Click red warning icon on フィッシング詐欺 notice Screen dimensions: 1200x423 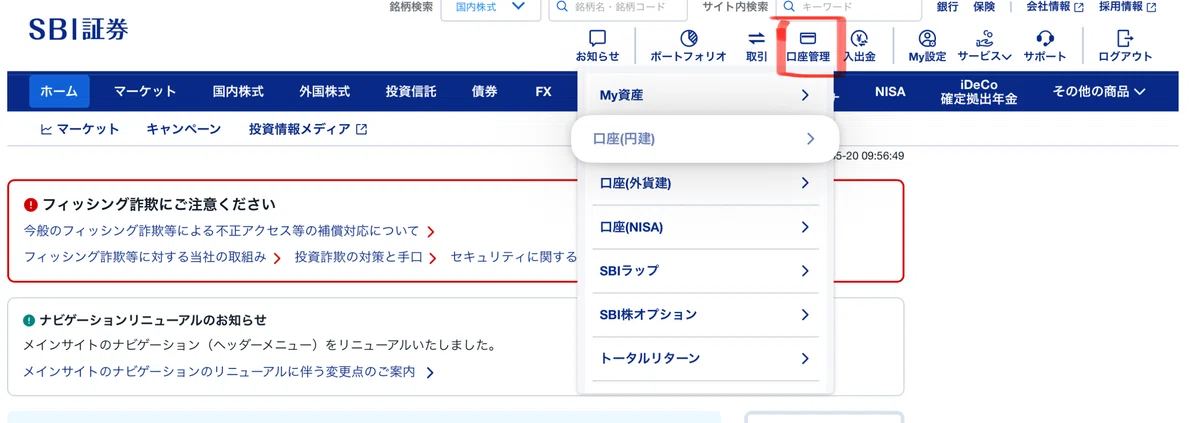tap(31, 204)
